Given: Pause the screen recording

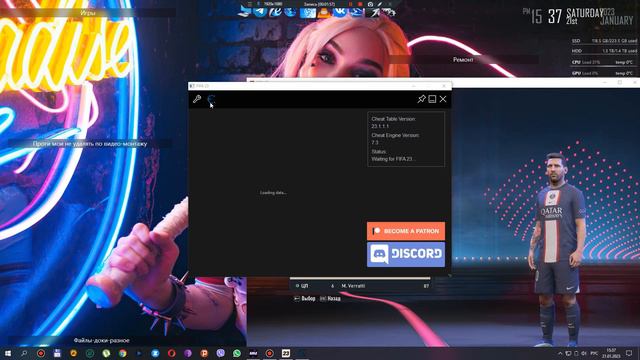Looking at the screenshot, I should coord(350,4).
